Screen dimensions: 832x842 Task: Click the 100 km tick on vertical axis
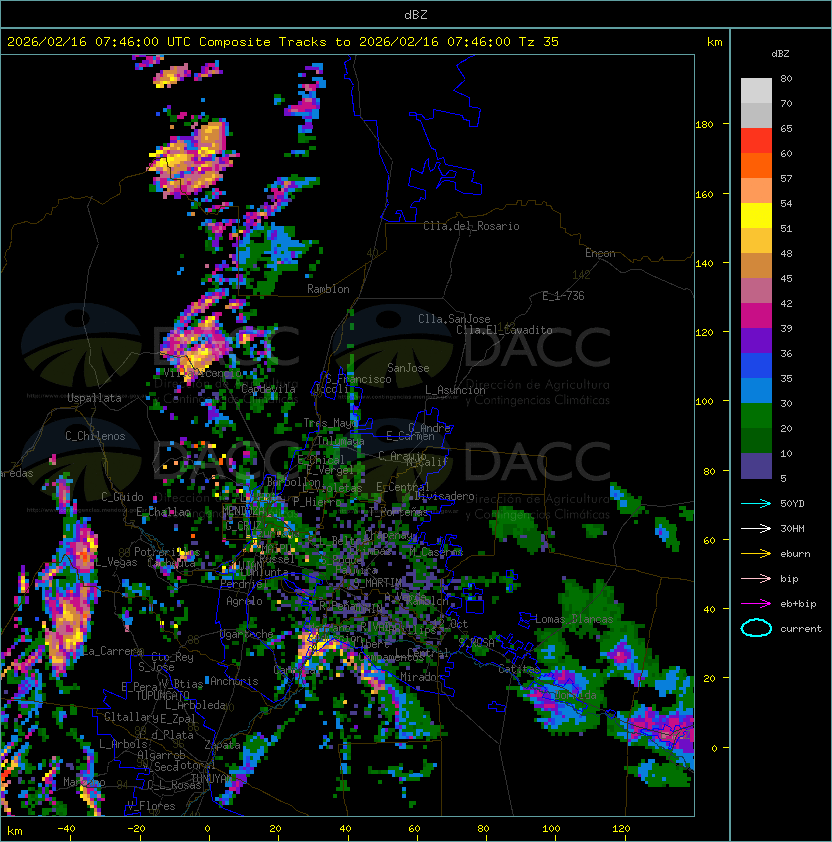[704, 402]
